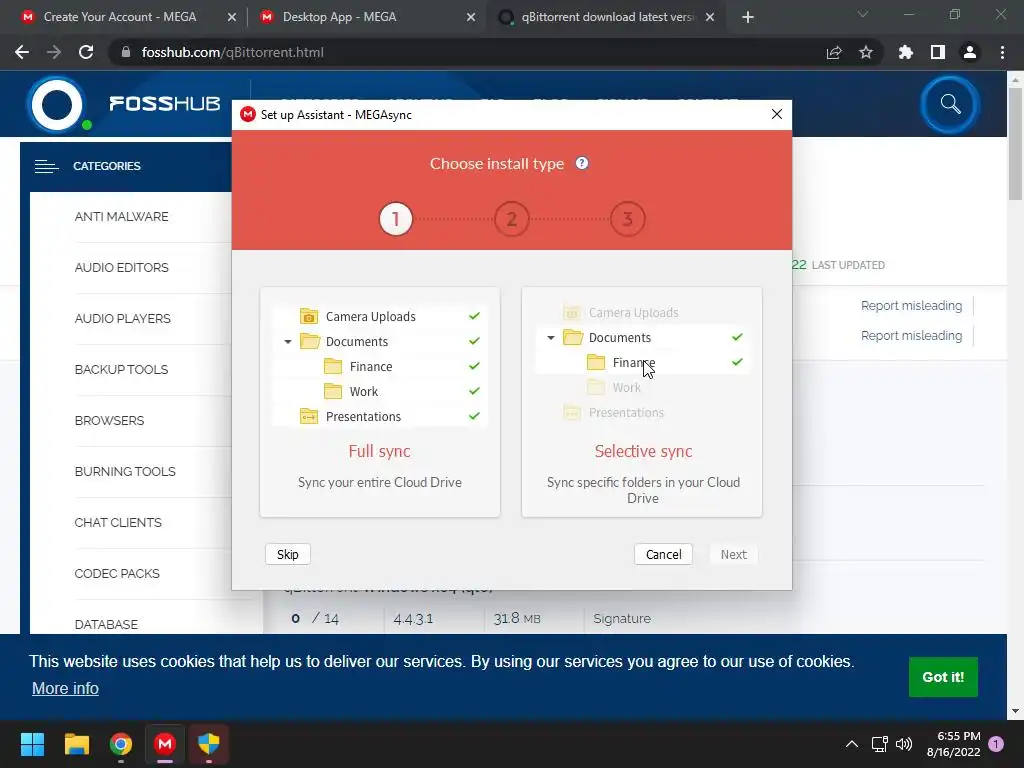Collapse Documents folder in Full sync tree
The width and height of the screenshot is (1024, 768).
(287, 342)
